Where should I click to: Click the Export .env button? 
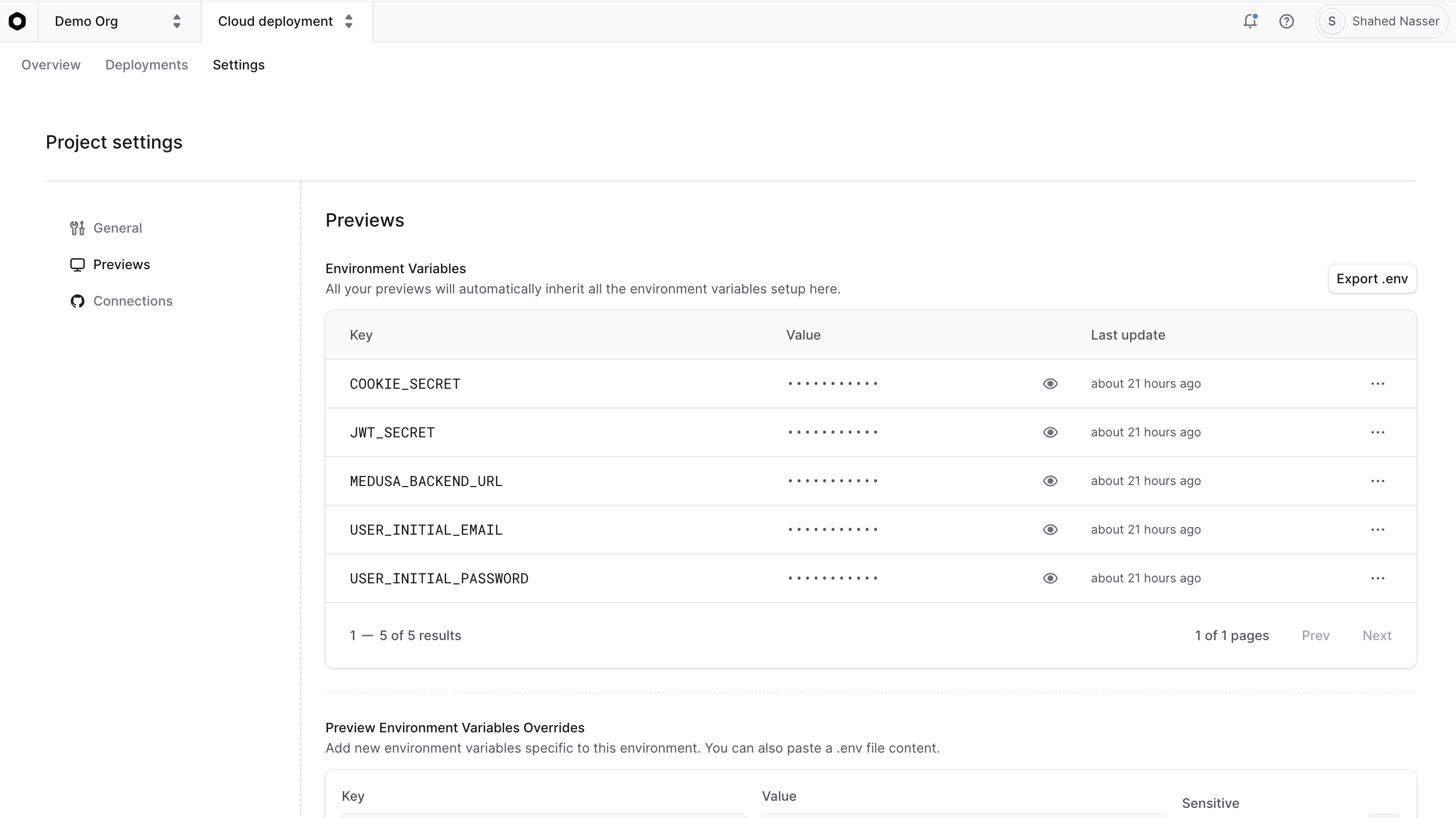click(1372, 279)
